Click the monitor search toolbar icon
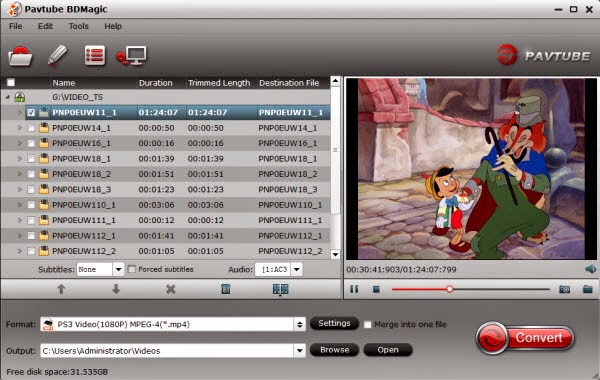This screenshot has height=380, width=600. click(132, 56)
